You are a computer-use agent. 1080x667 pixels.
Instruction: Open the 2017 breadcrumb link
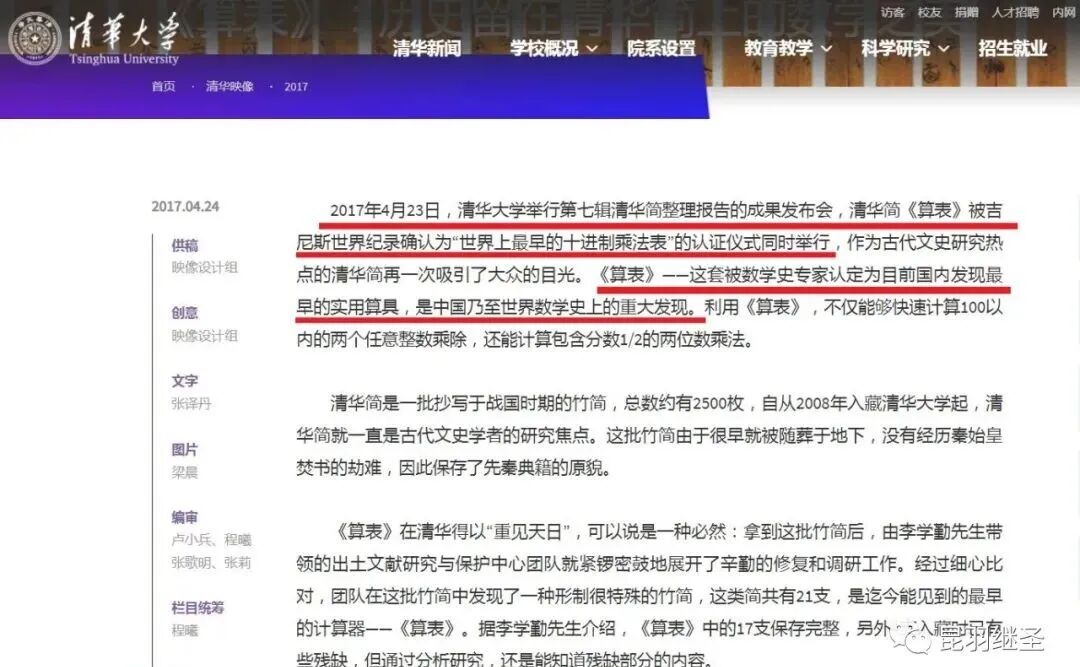(x=296, y=87)
